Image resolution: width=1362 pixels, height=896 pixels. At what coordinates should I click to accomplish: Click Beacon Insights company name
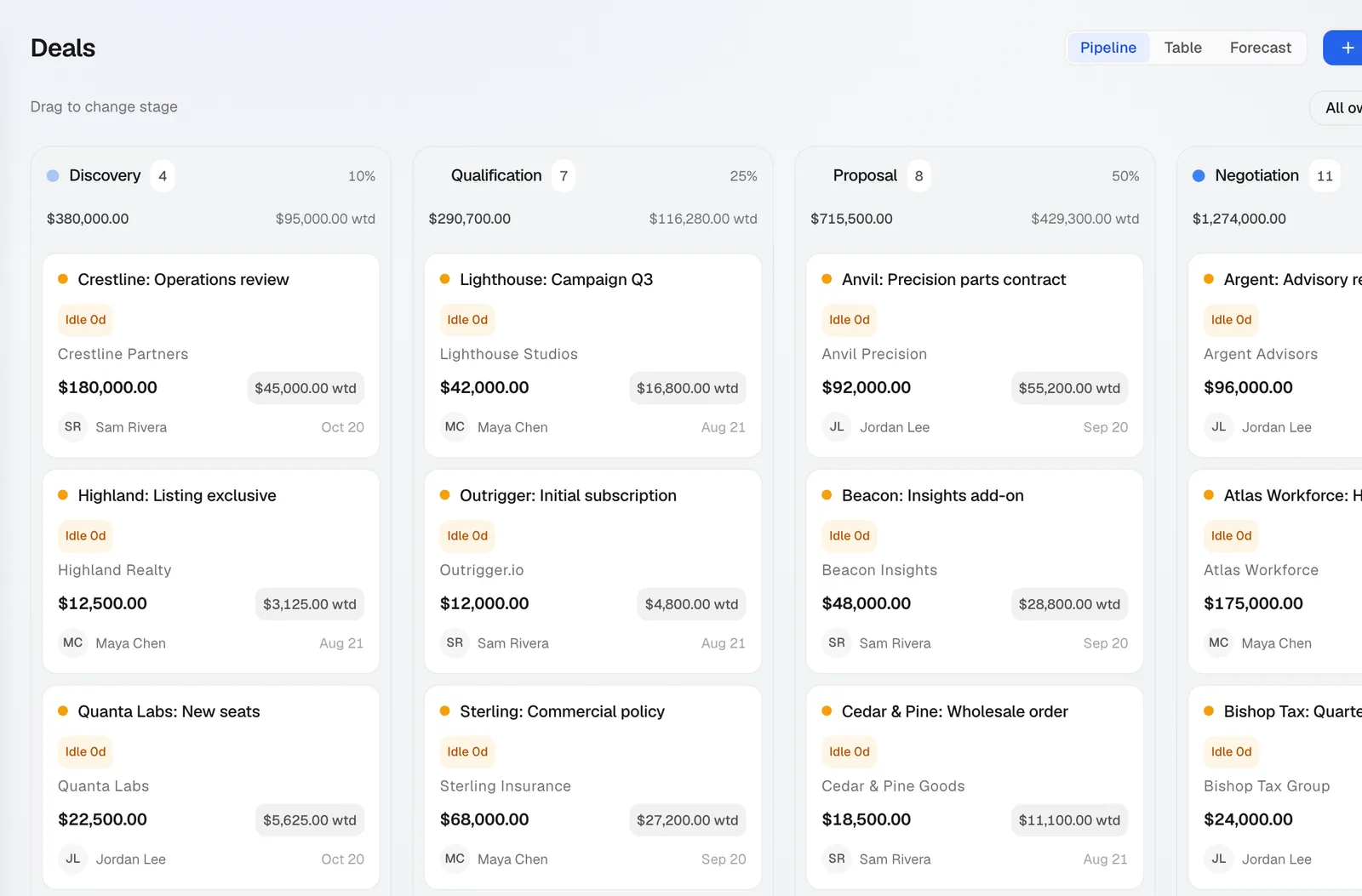879,570
